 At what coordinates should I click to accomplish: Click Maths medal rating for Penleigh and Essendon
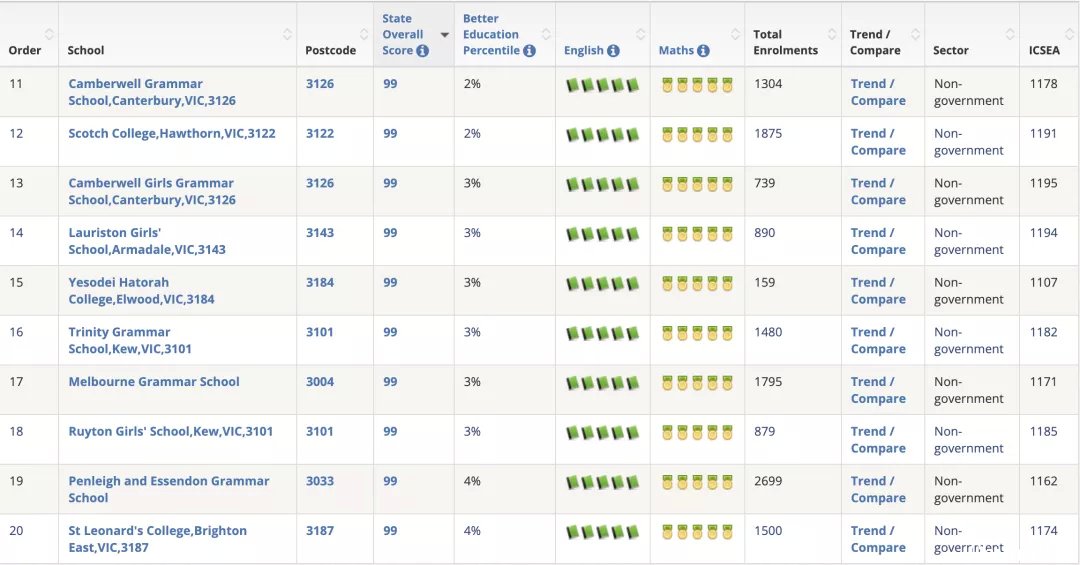click(x=697, y=482)
